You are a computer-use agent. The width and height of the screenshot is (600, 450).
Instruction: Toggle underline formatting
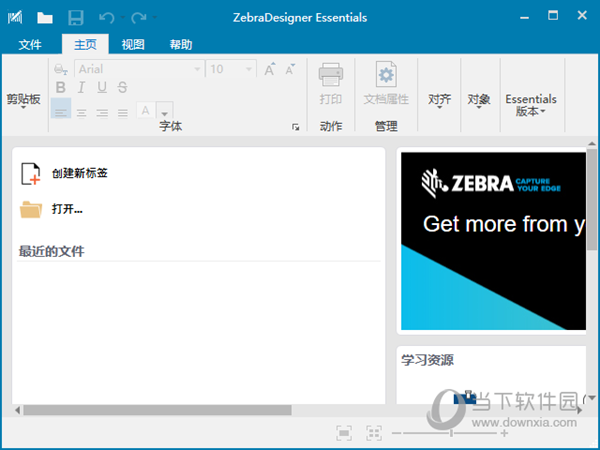pos(102,88)
